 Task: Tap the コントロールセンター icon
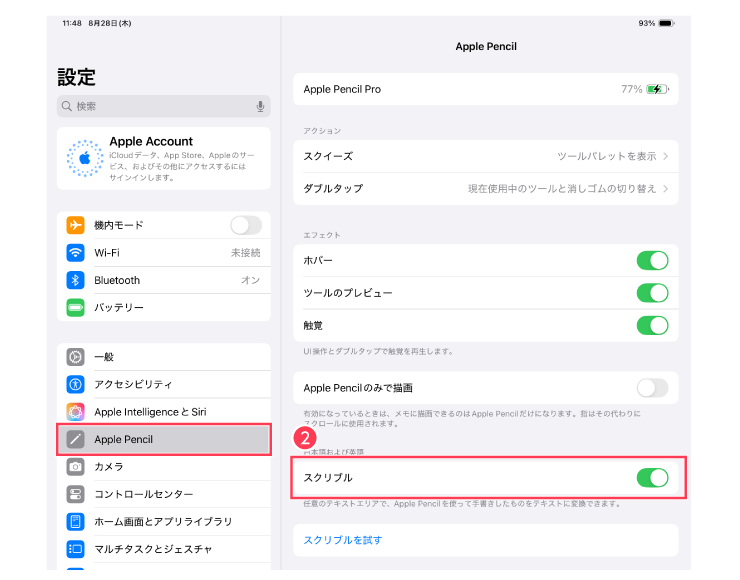(x=76, y=494)
